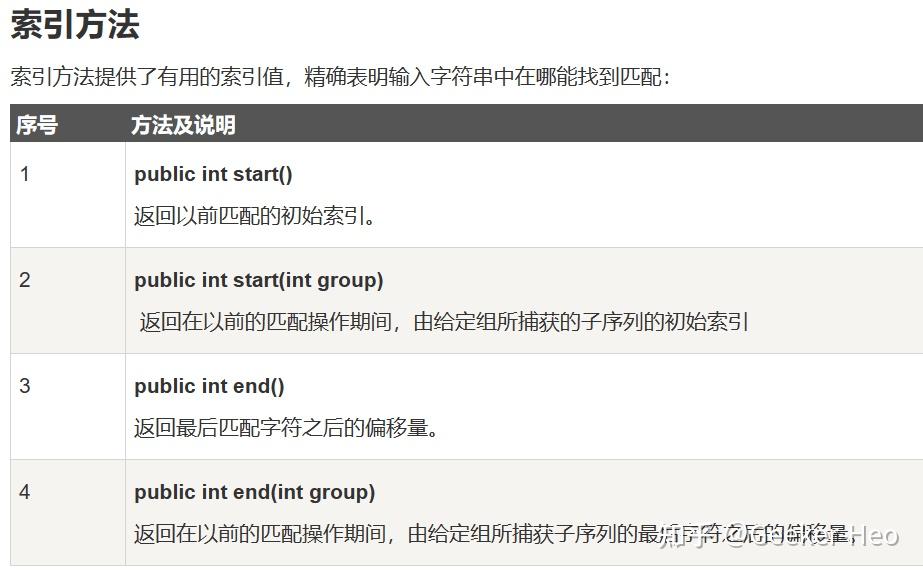Image resolution: width=923 pixels, height=574 pixels.
Task: Click the public int end() method name
Action: click(x=209, y=386)
